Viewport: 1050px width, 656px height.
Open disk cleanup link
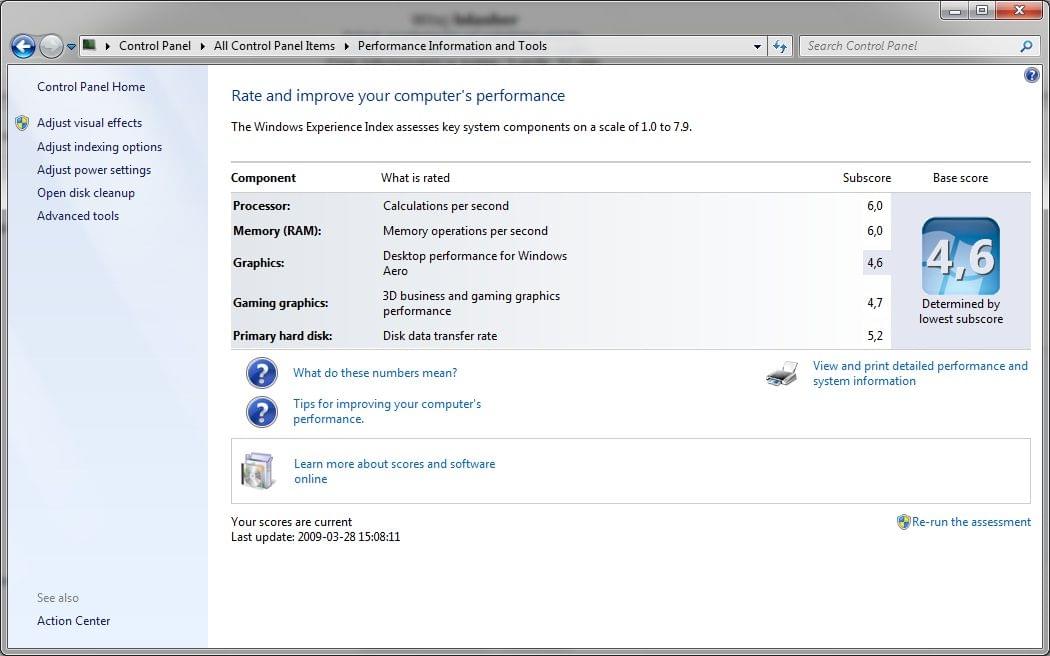[86, 193]
